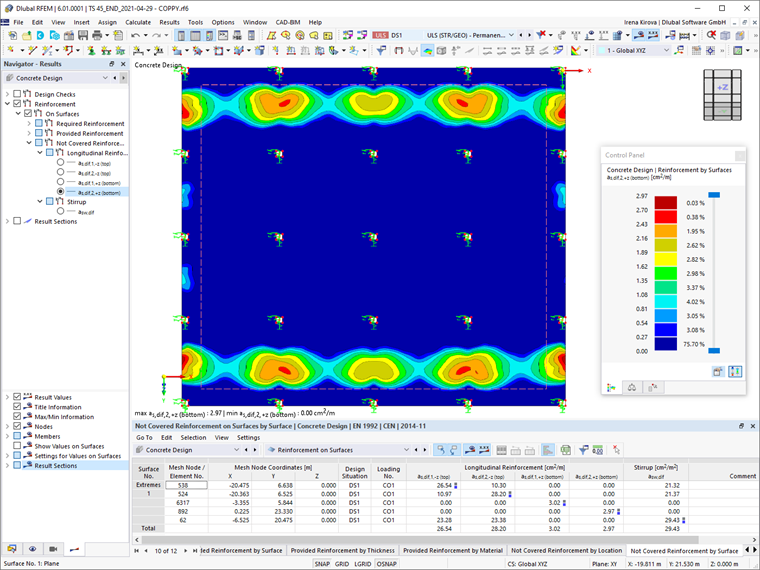Viewport: 760px width, 570px height.
Task: Jump to the first table page arrow
Action: point(137,551)
